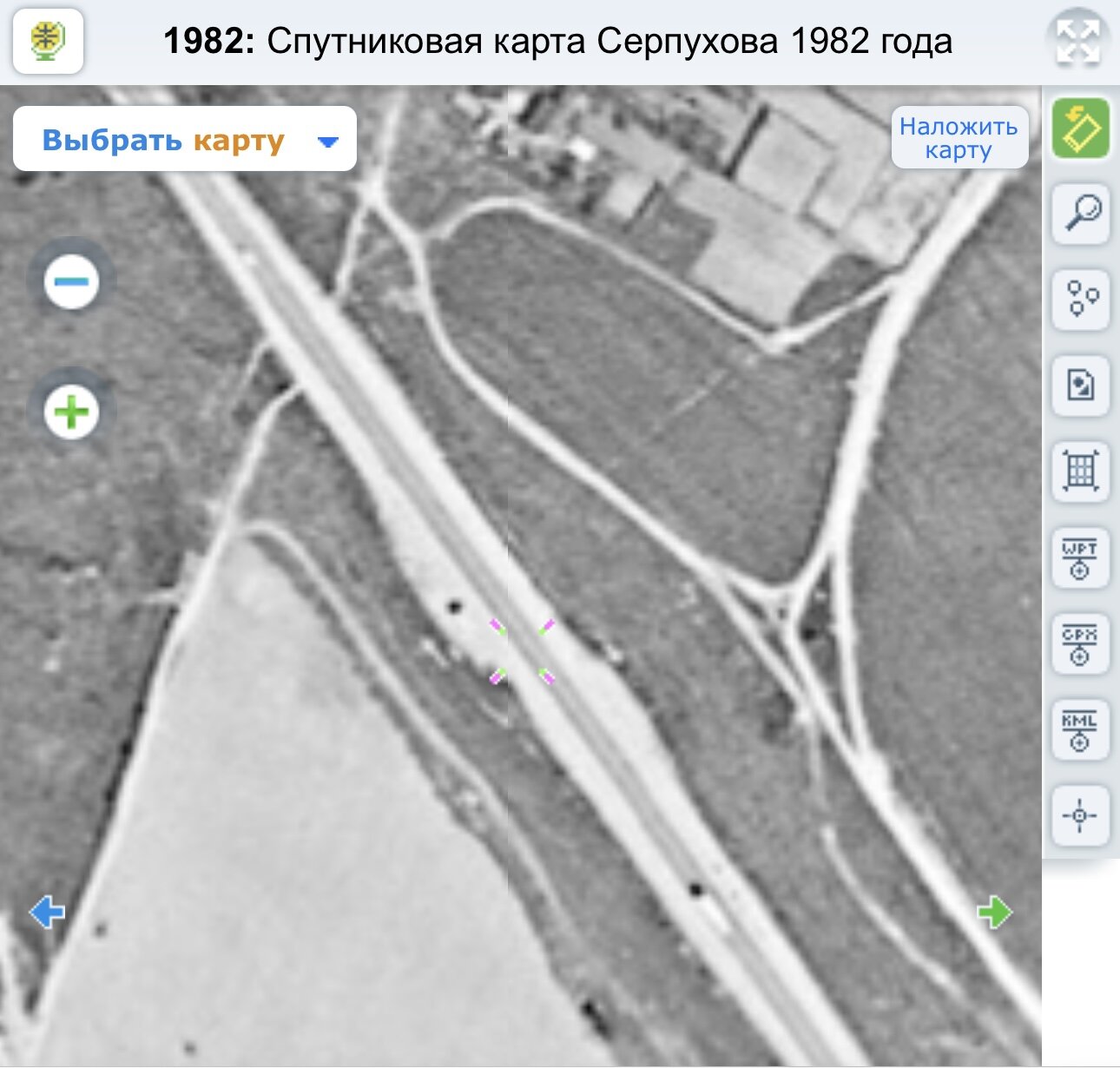Toggle the crosshair location tool
This screenshot has width=1120, height=1068.
1080,816
